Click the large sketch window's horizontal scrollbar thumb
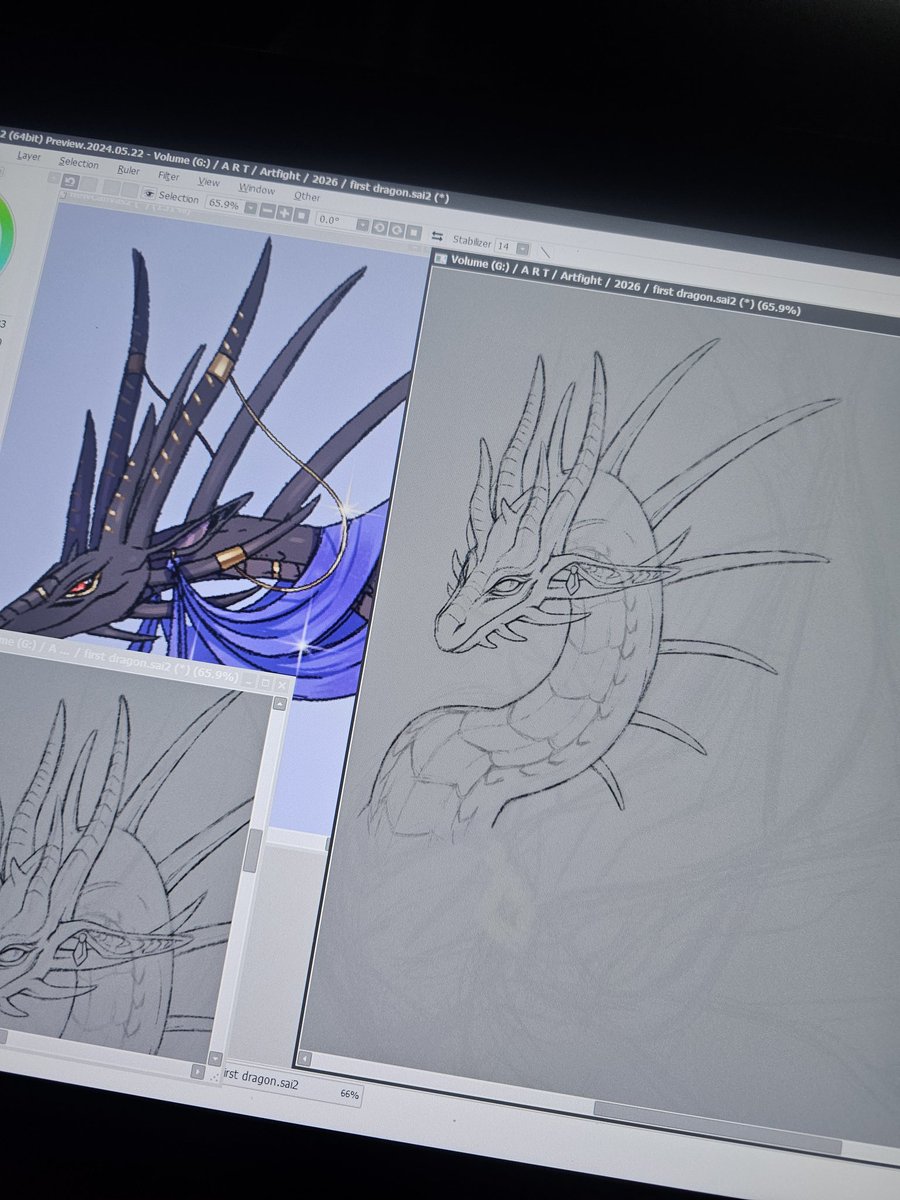This screenshot has height=1200, width=900. [x=717, y=1126]
